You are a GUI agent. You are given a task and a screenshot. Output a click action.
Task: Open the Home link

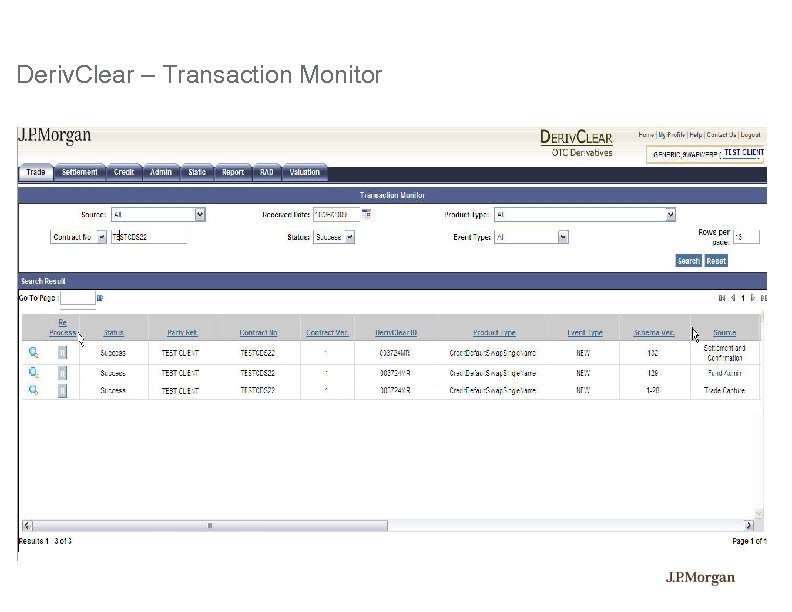pyautogui.click(x=646, y=135)
